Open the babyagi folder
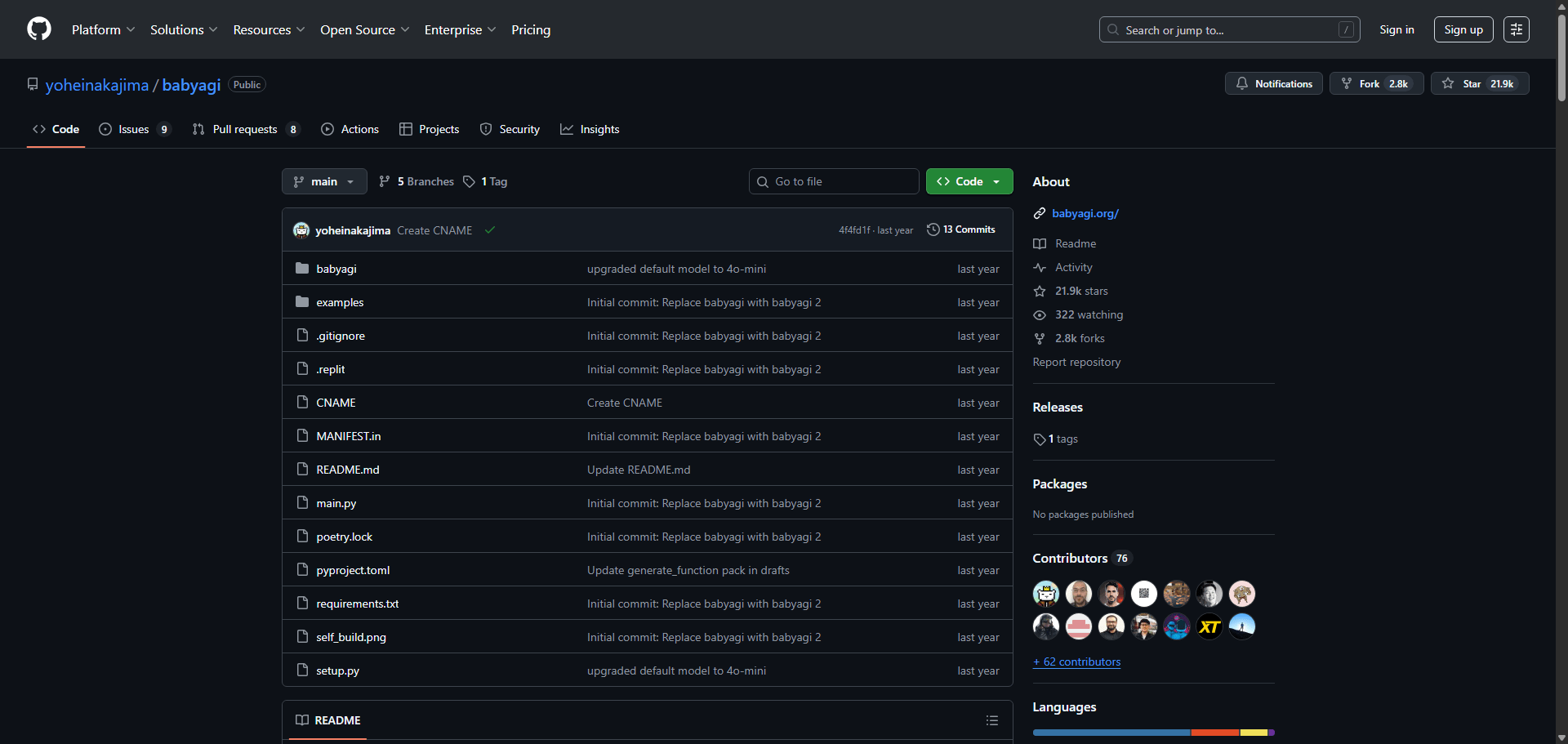This screenshot has width=1568, height=744. click(336, 269)
